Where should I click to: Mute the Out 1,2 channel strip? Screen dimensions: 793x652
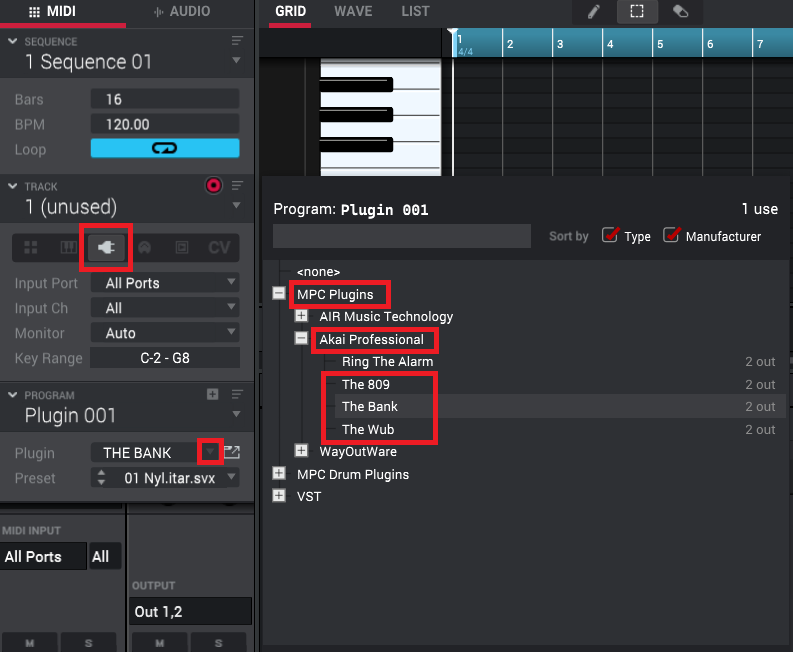(x=160, y=643)
